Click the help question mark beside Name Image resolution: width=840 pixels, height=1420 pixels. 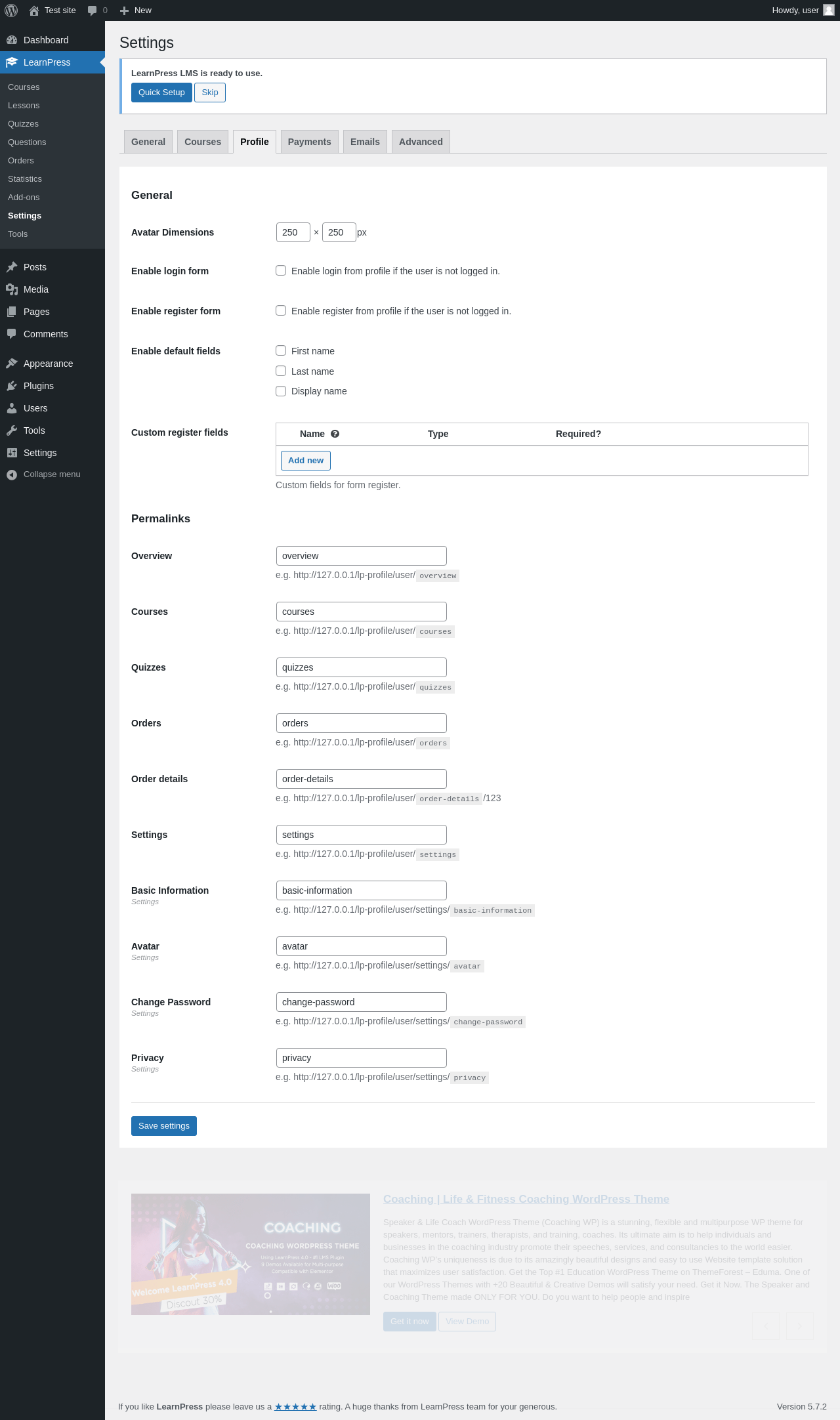pyautogui.click(x=335, y=434)
